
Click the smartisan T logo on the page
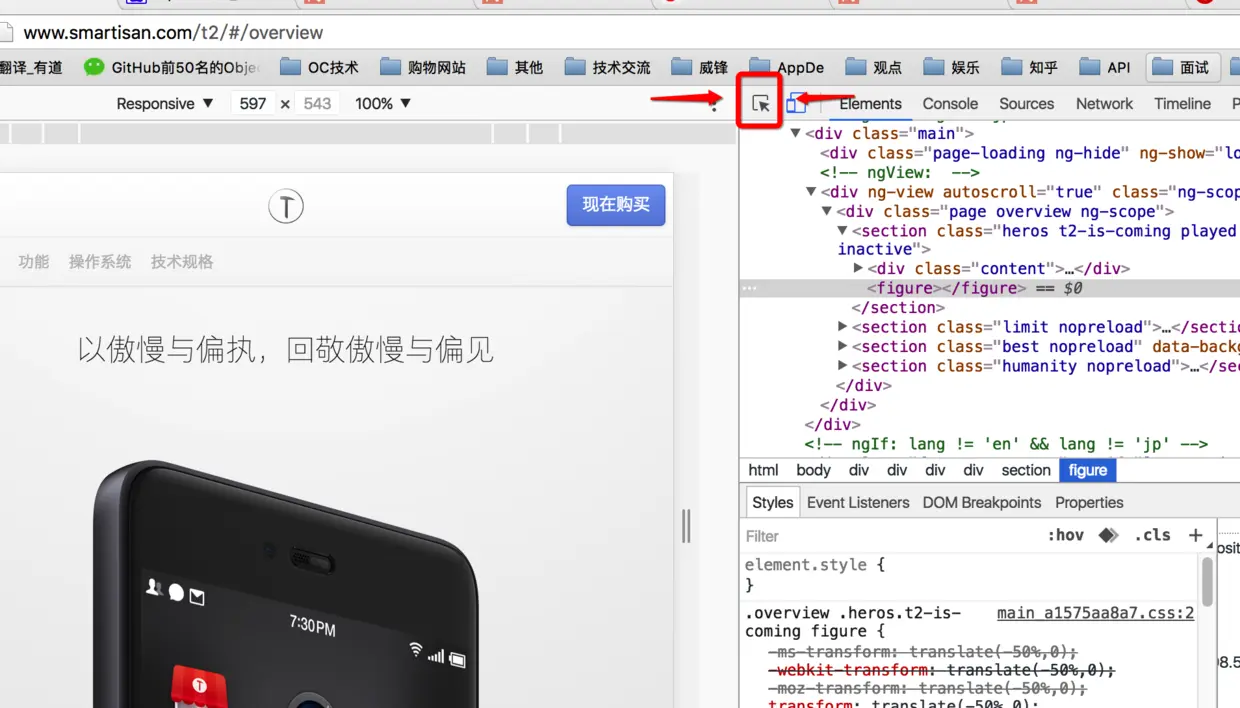(x=286, y=206)
